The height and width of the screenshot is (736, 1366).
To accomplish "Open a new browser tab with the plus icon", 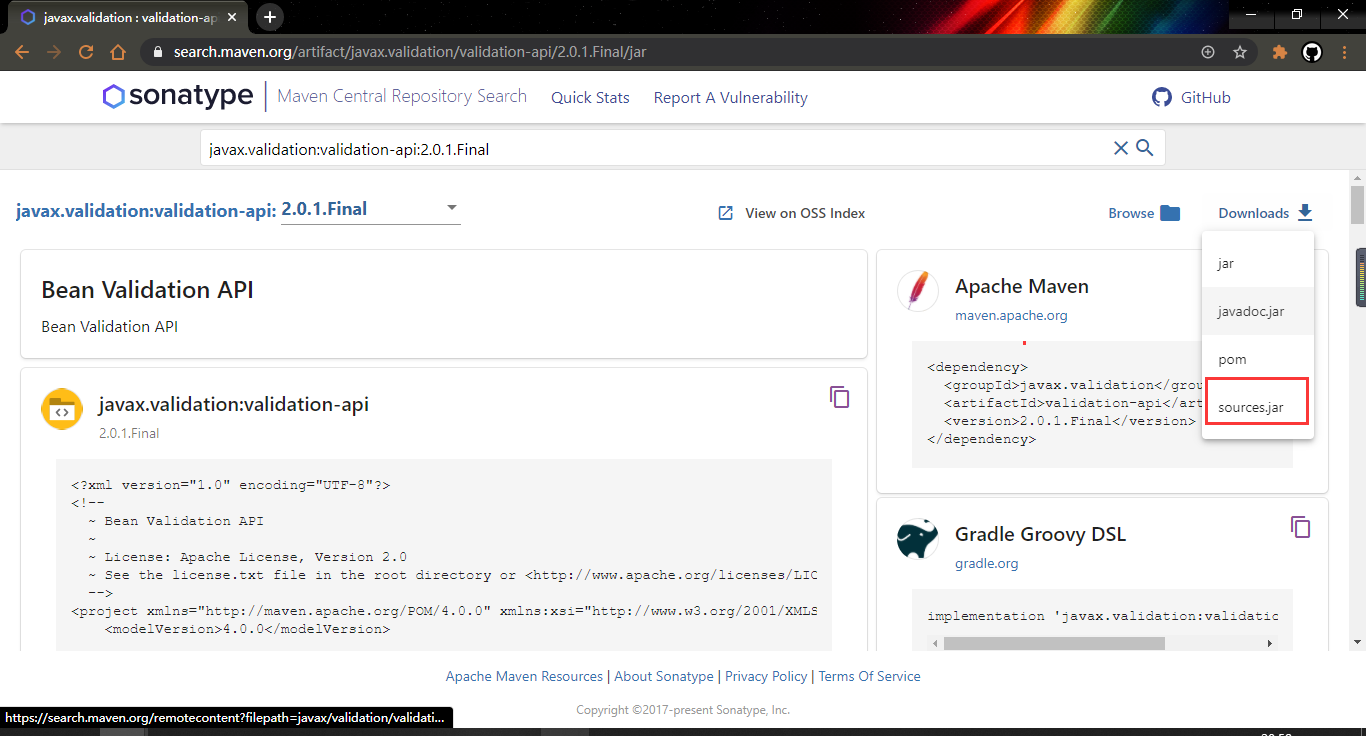I will click(269, 17).
